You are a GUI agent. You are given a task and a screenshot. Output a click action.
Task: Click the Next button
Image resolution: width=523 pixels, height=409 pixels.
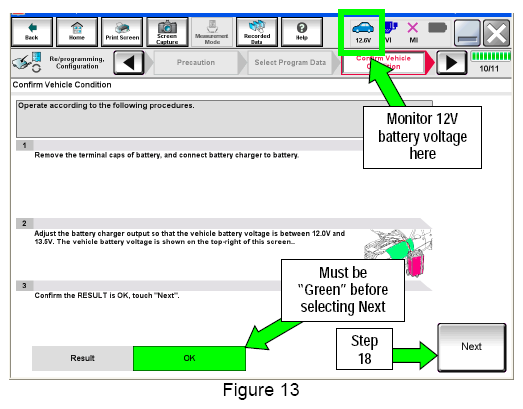[x=472, y=347]
